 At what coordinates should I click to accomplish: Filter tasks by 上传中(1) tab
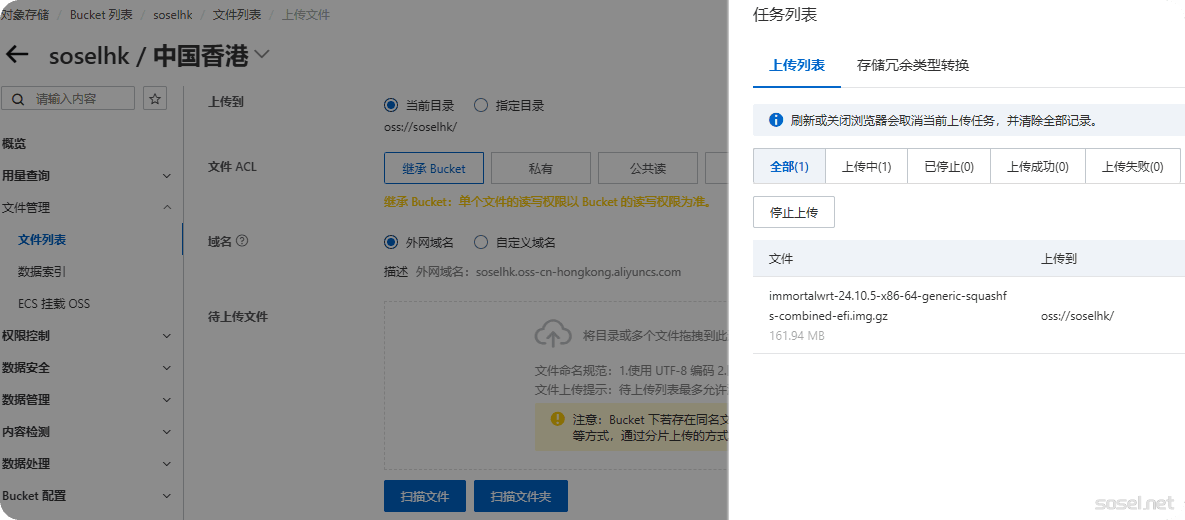pos(866,167)
